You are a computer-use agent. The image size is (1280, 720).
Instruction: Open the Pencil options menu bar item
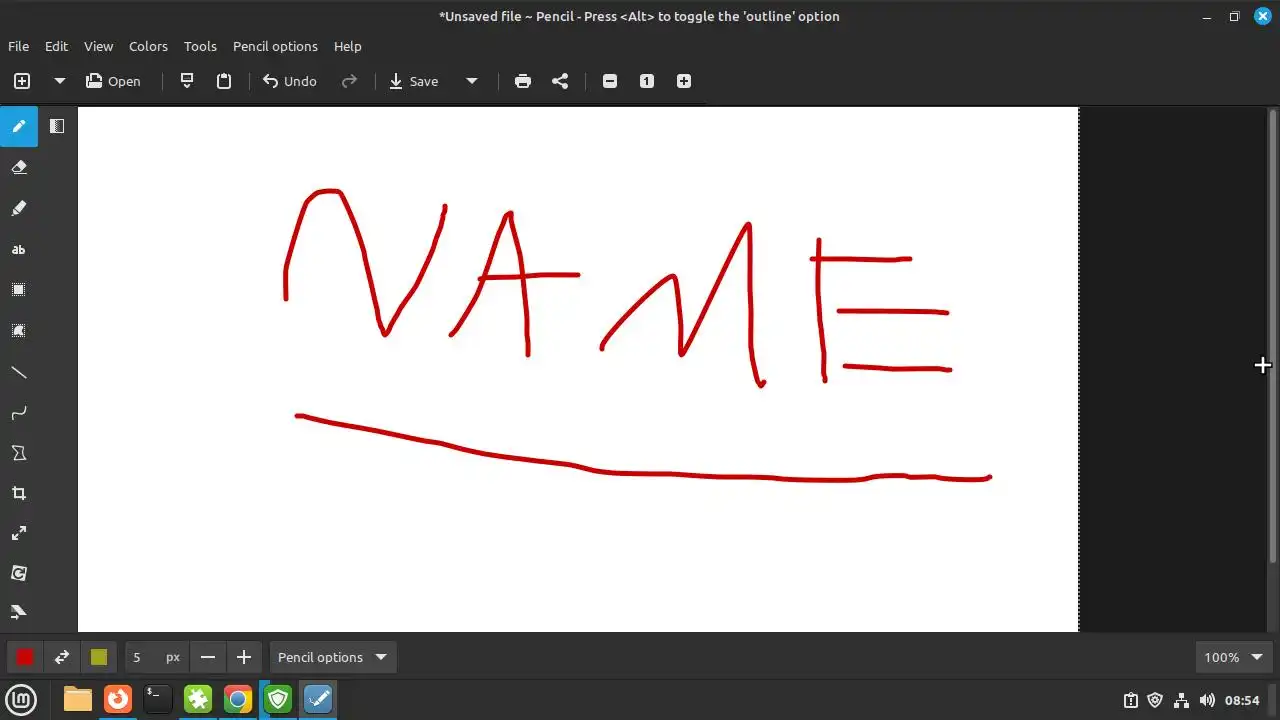tap(275, 46)
